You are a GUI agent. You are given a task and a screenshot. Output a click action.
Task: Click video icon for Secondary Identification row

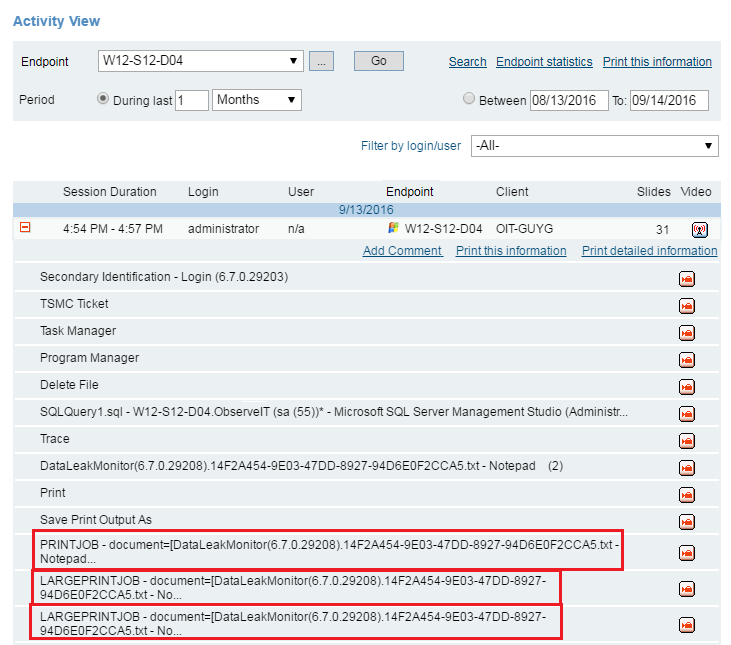pos(687,278)
